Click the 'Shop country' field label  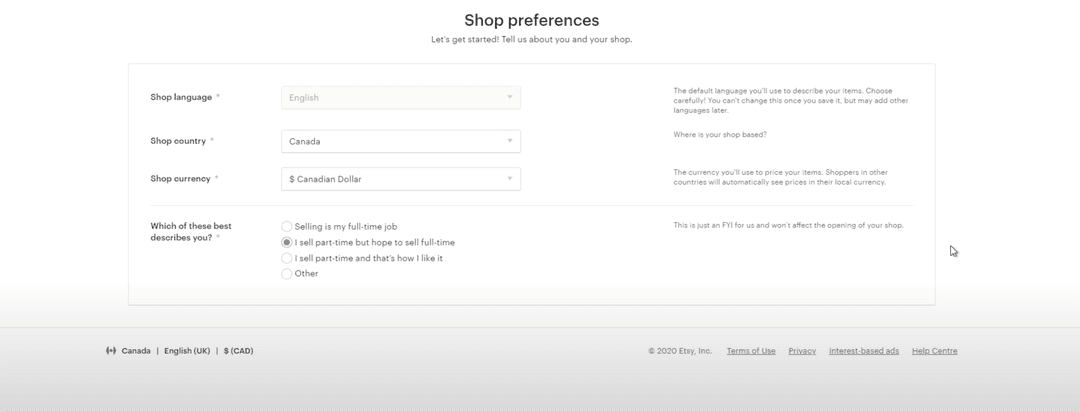[178, 141]
